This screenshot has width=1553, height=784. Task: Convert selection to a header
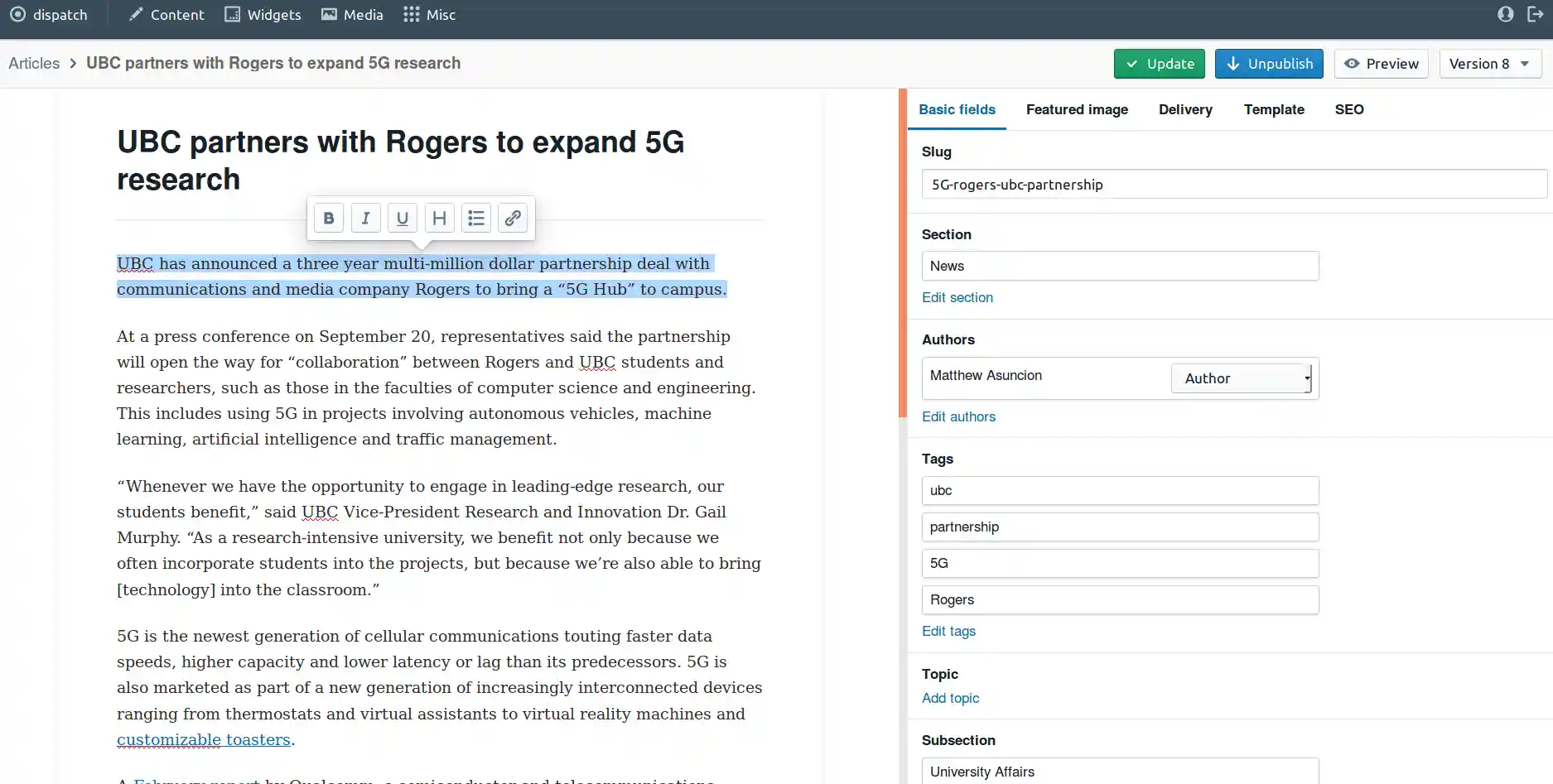click(x=439, y=219)
